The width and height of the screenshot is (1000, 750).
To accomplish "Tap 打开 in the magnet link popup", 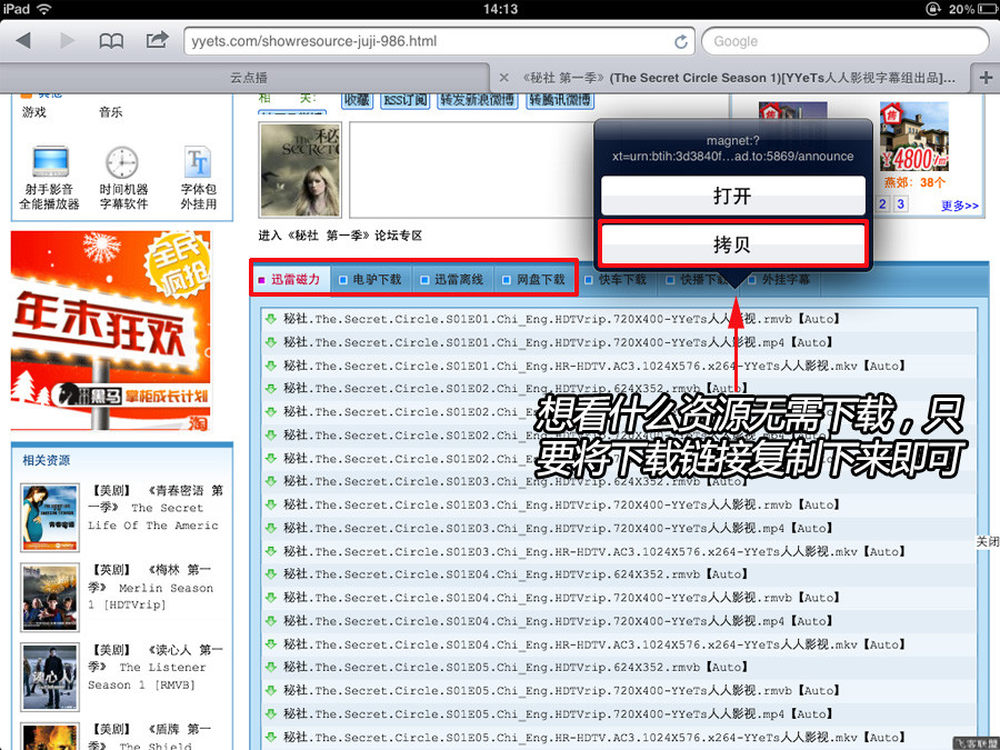I will [x=732, y=195].
